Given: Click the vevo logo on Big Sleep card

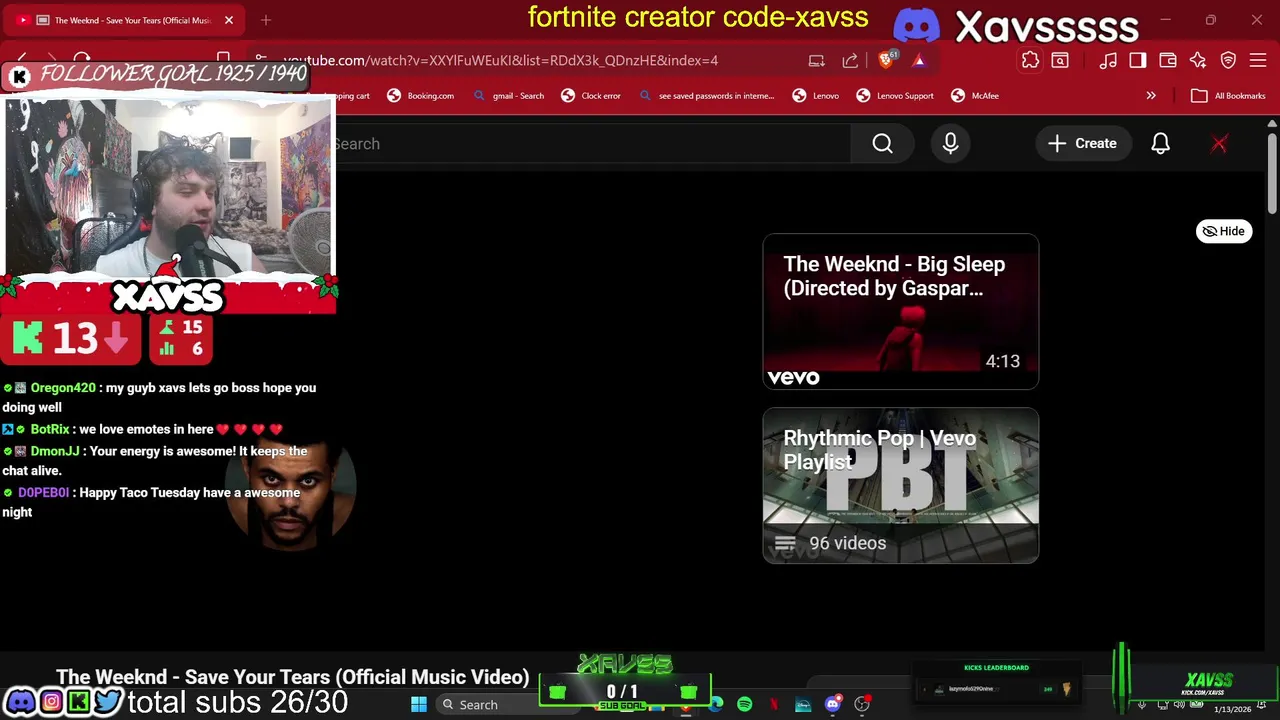Looking at the screenshot, I should pyautogui.click(x=793, y=377).
